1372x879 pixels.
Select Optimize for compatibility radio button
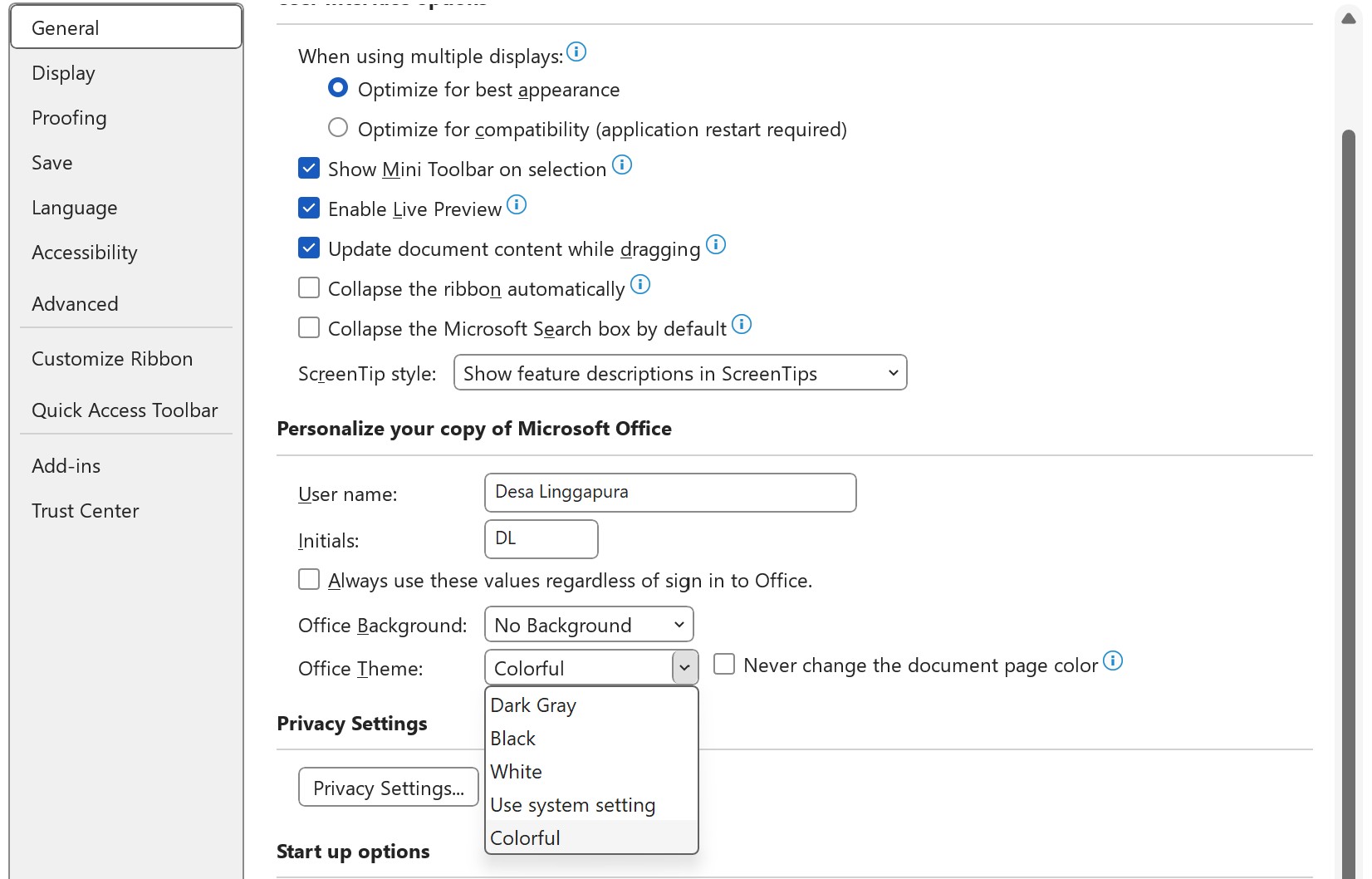(x=338, y=127)
